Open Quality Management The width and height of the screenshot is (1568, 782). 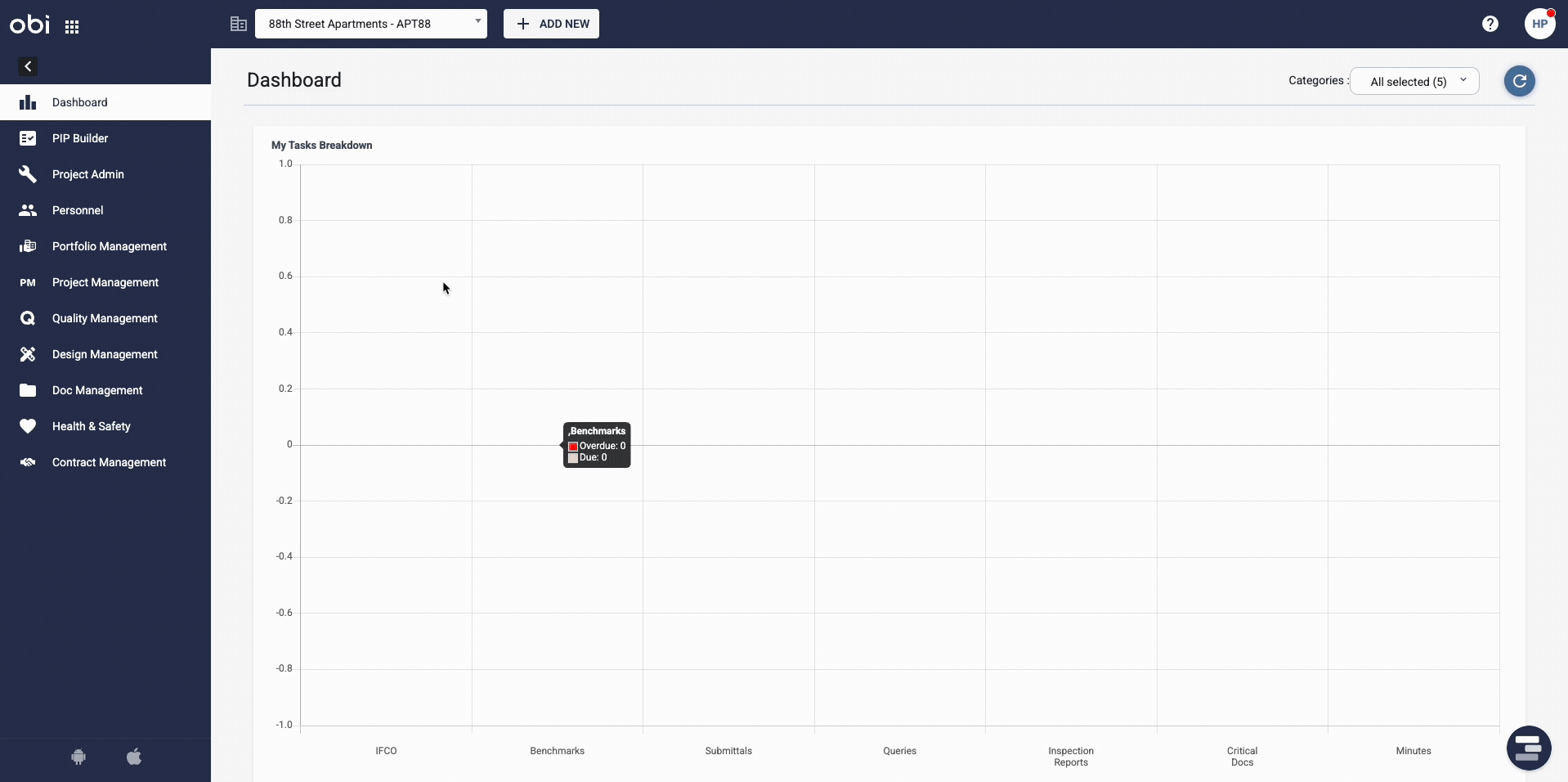(105, 318)
